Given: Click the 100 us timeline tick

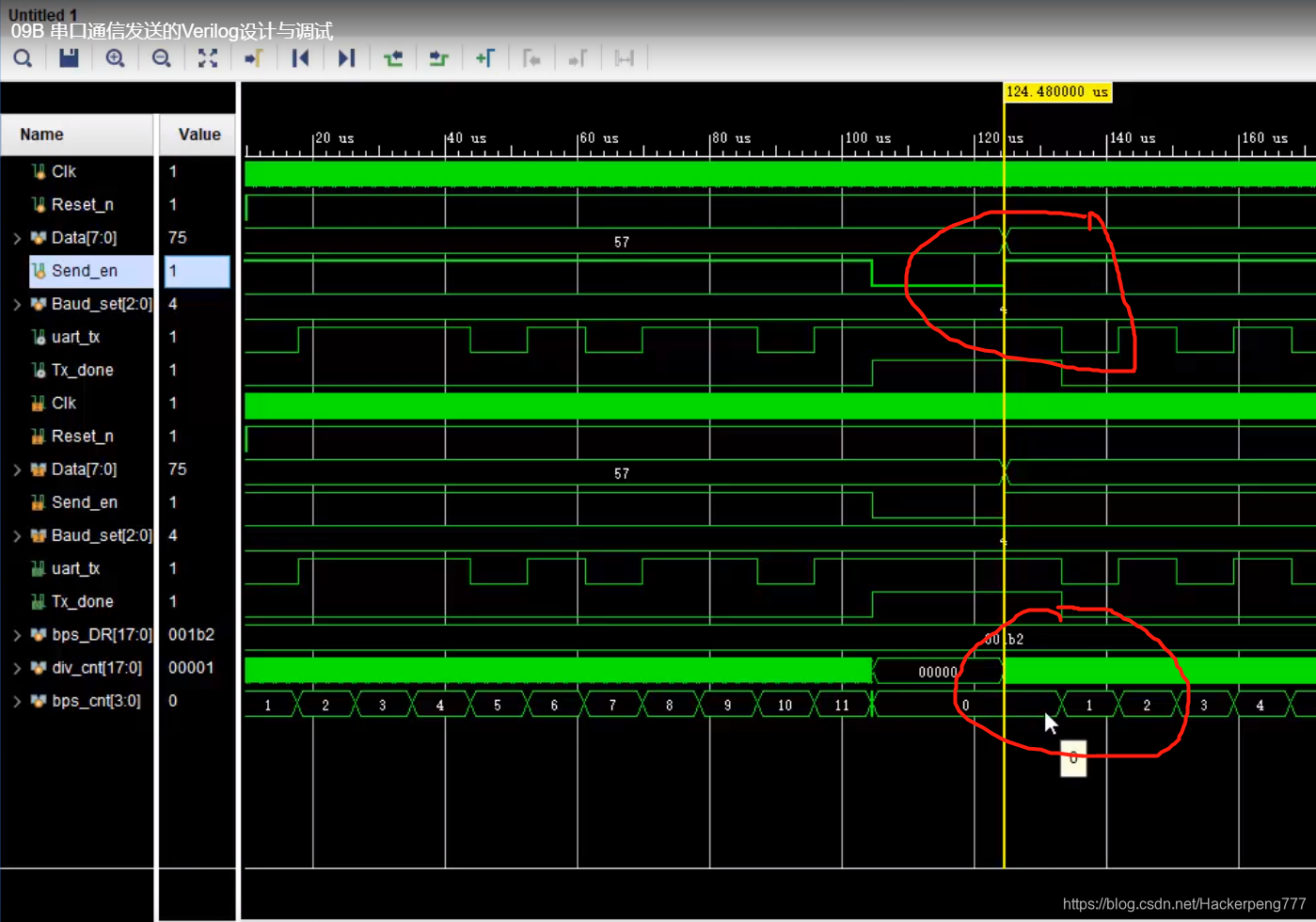Looking at the screenshot, I should (x=867, y=138).
